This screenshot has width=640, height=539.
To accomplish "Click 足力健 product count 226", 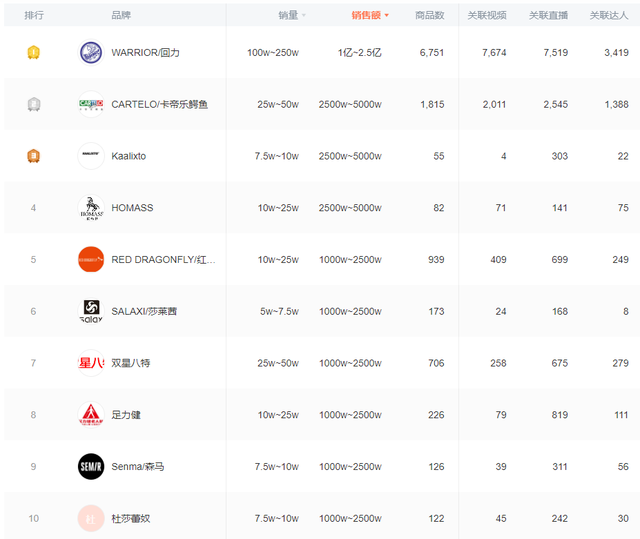I will (x=436, y=415).
